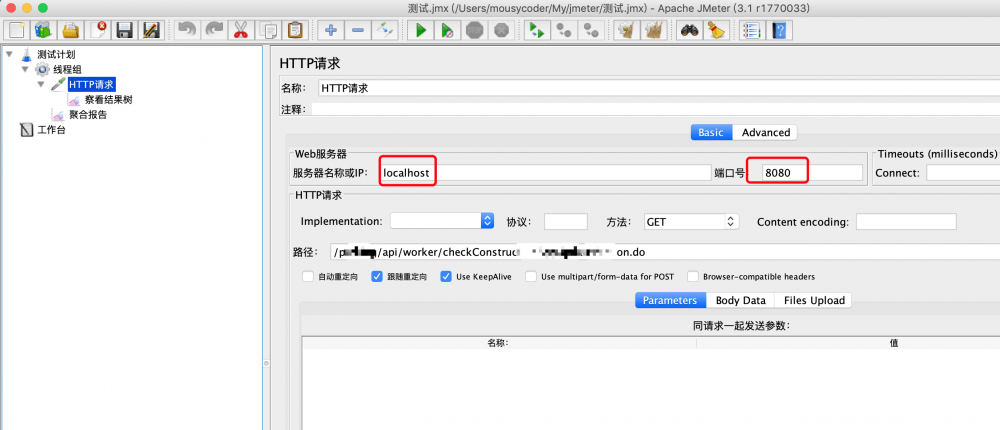Viewport: 1000px width, 430px height.
Task: Undo the last action
Action: [x=186, y=30]
